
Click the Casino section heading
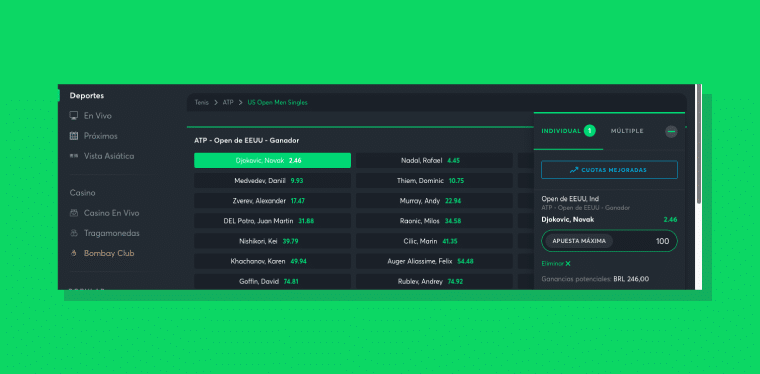[x=82, y=193]
